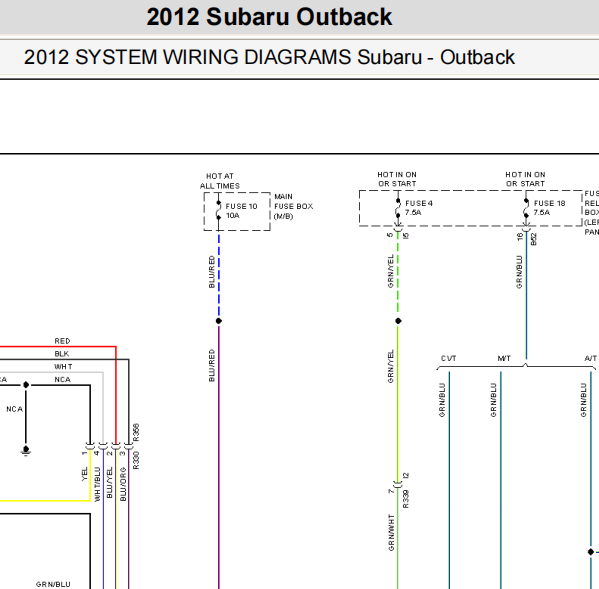Click the NCA label beside the ground wire

15,409
